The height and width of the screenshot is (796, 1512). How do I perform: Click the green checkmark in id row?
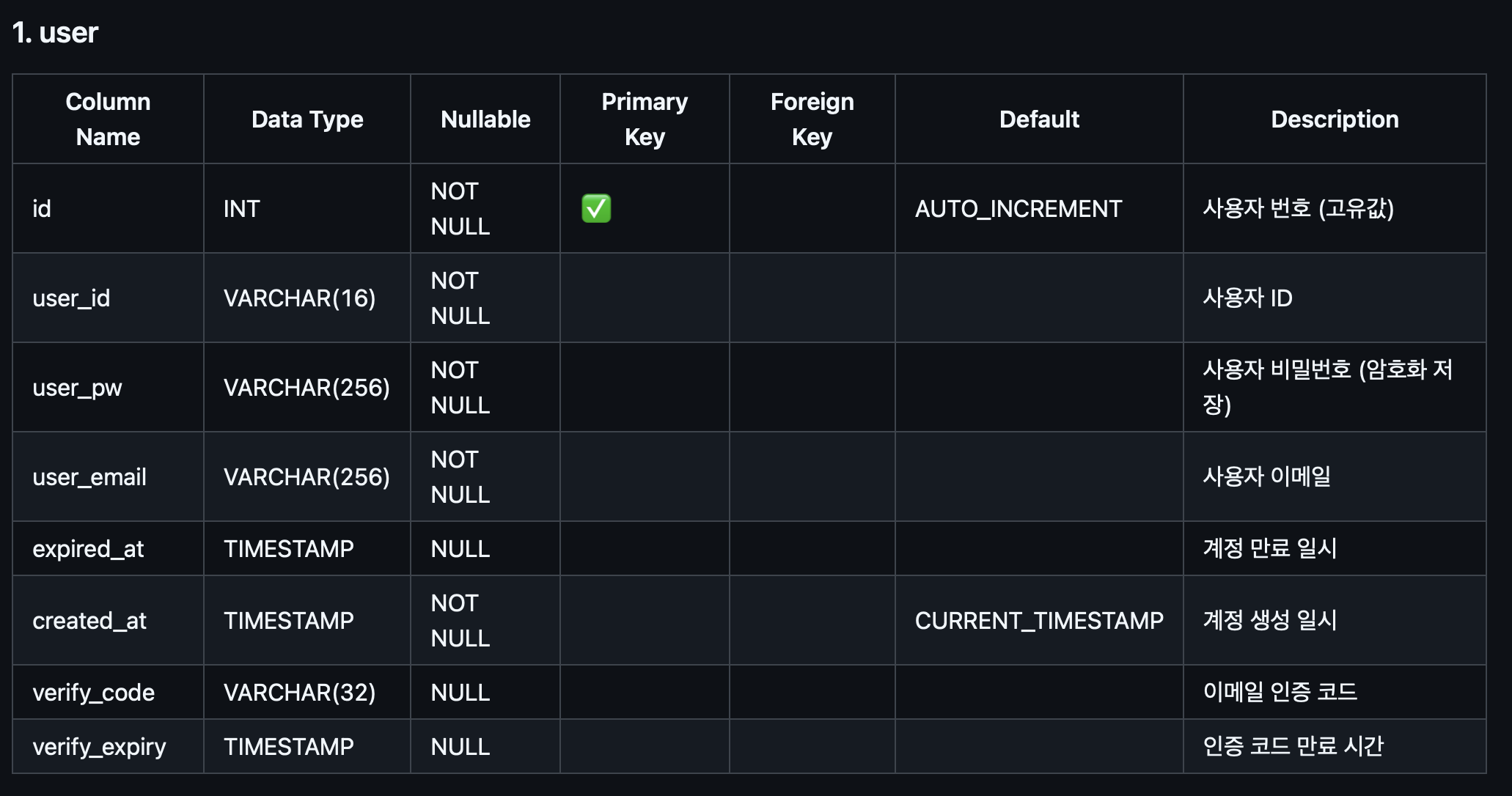click(x=596, y=209)
